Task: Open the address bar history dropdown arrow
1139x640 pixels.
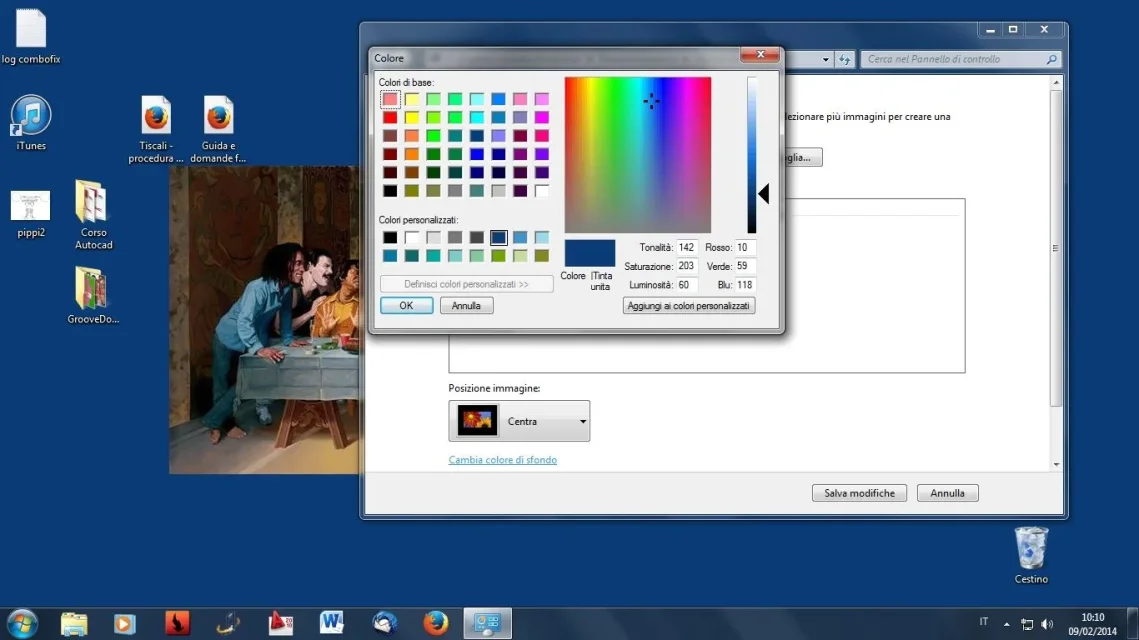Action: coord(825,60)
